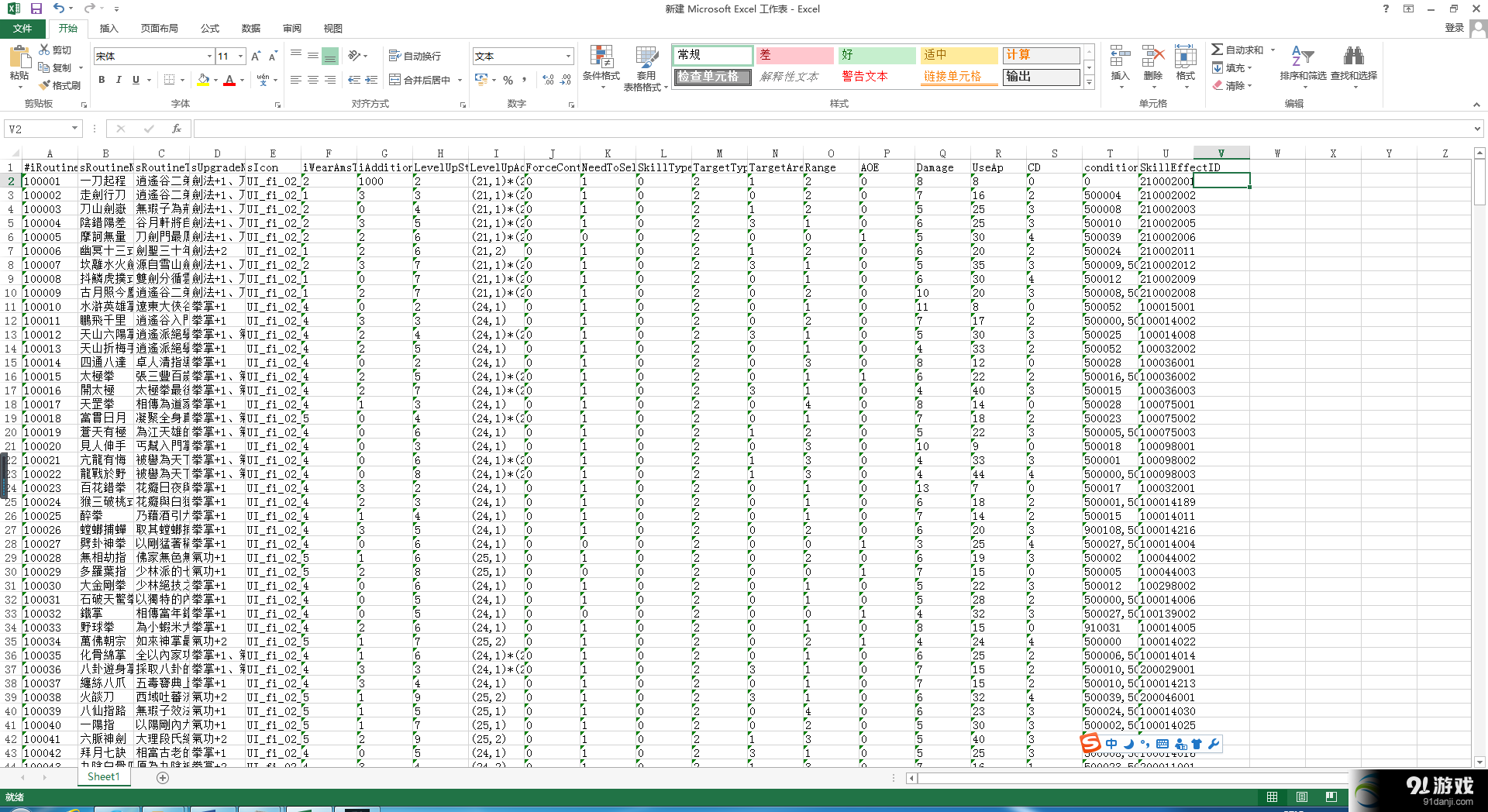Expand the 自动求和 dropdown arrow

[x=1273, y=50]
